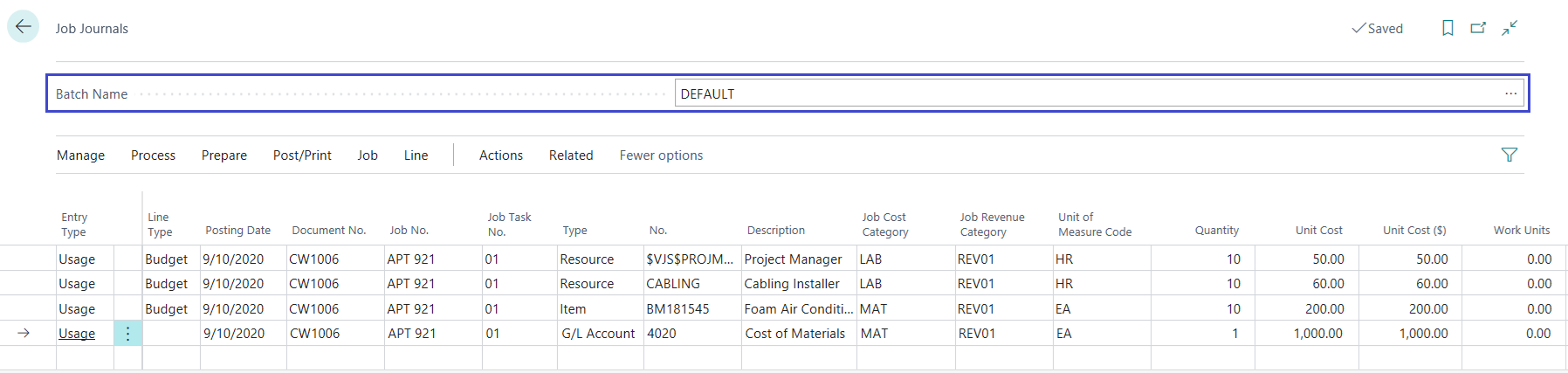Click Fewer options

(x=661, y=155)
